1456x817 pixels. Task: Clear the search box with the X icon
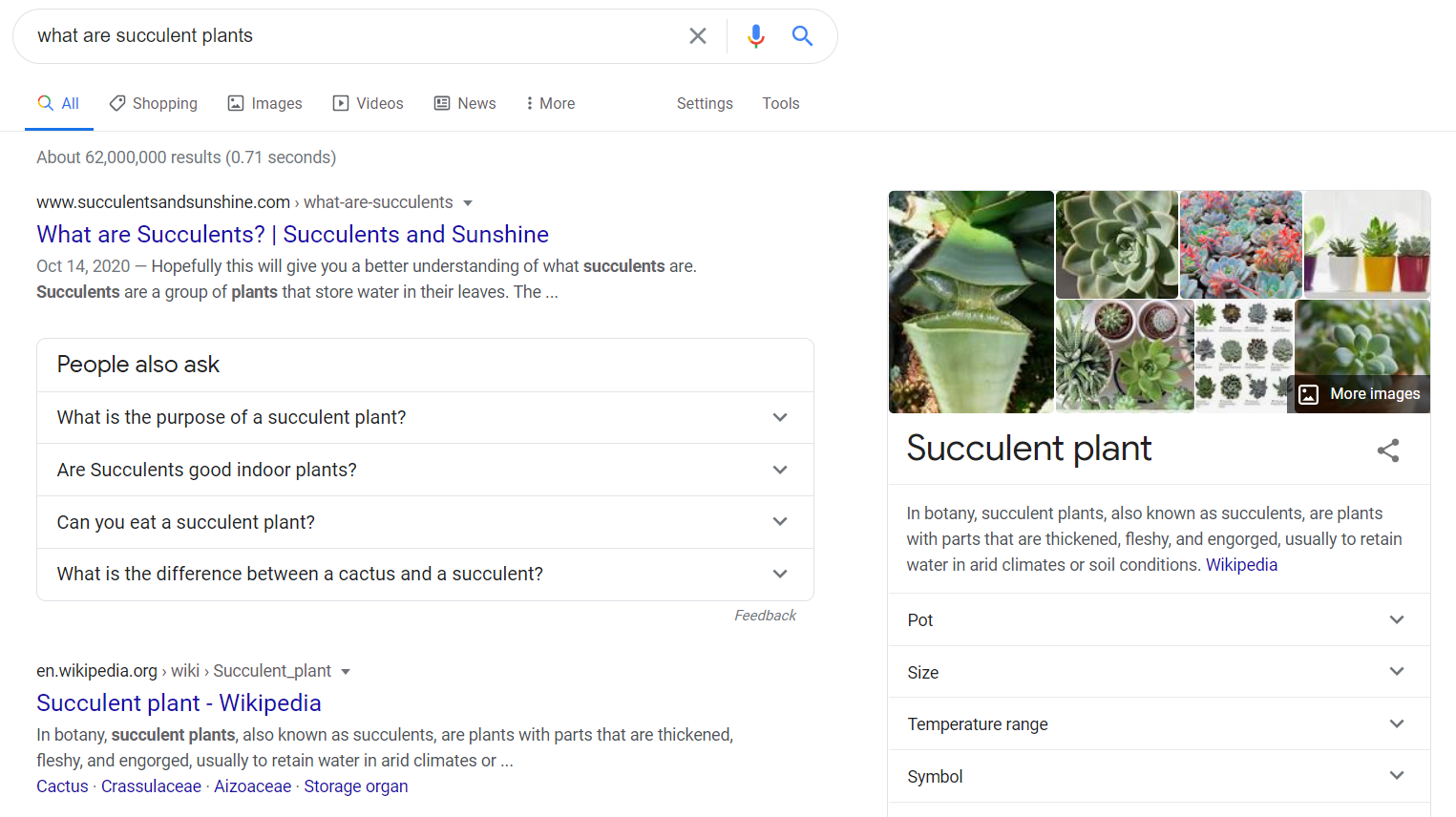tap(698, 36)
